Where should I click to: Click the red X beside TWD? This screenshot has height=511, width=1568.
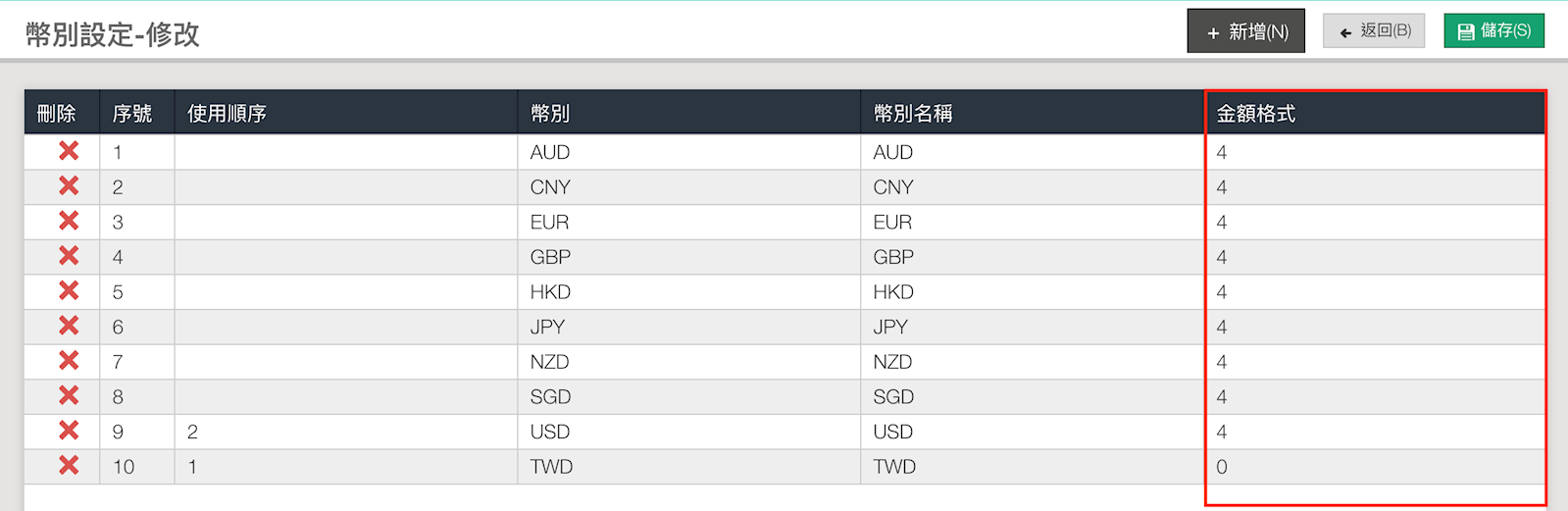69,465
